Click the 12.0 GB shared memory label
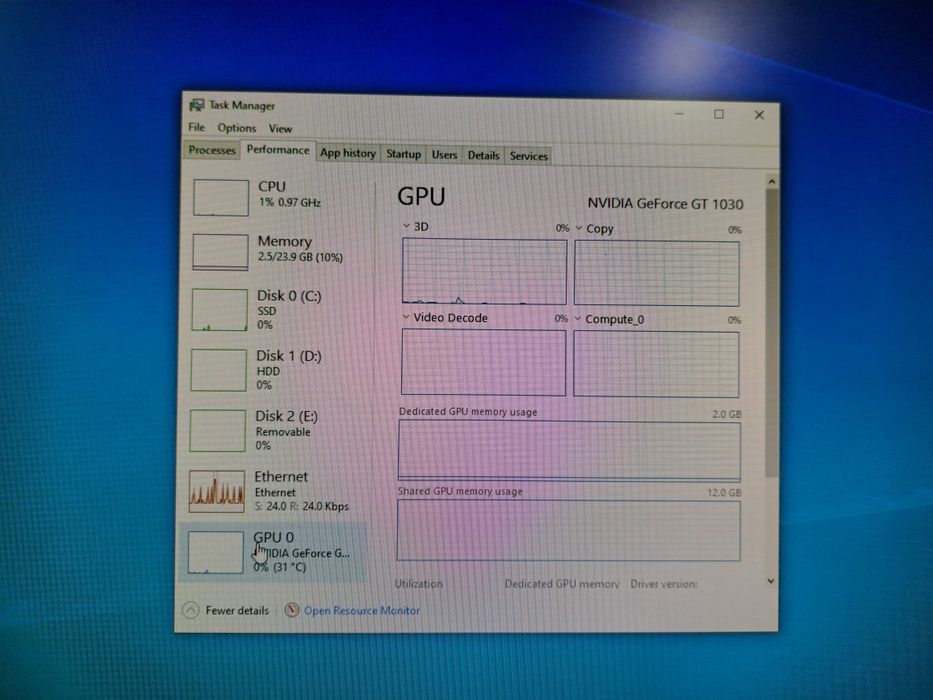 tap(724, 493)
